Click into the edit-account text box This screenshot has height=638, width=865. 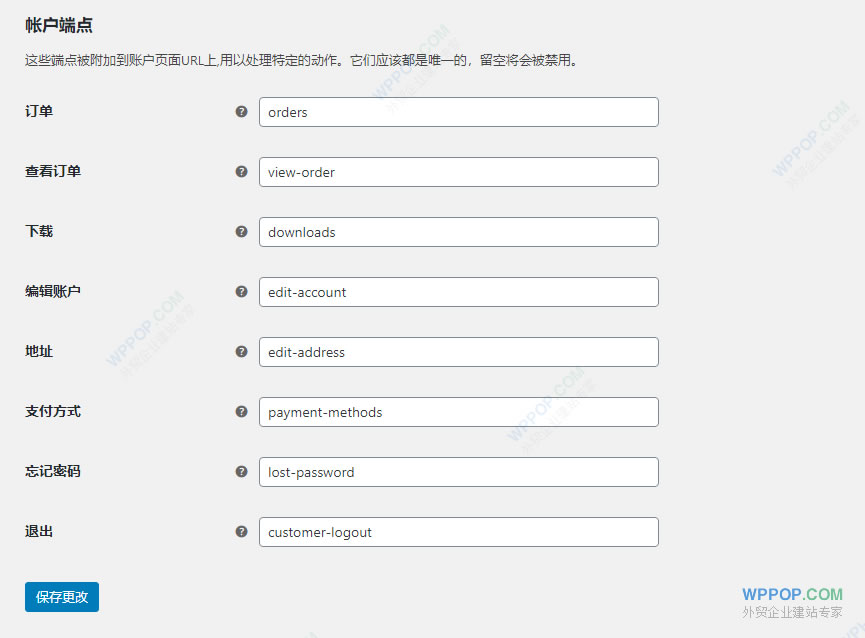458,292
